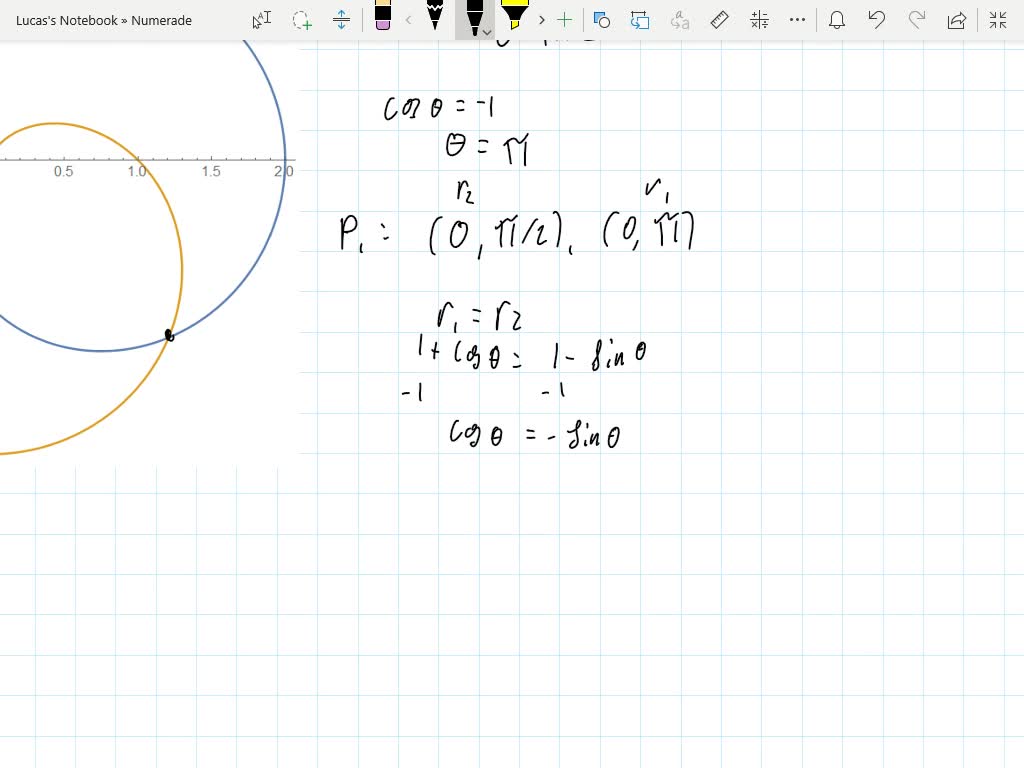Open the math assistant tool
This screenshot has width=1024, height=768.
[x=758, y=20]
